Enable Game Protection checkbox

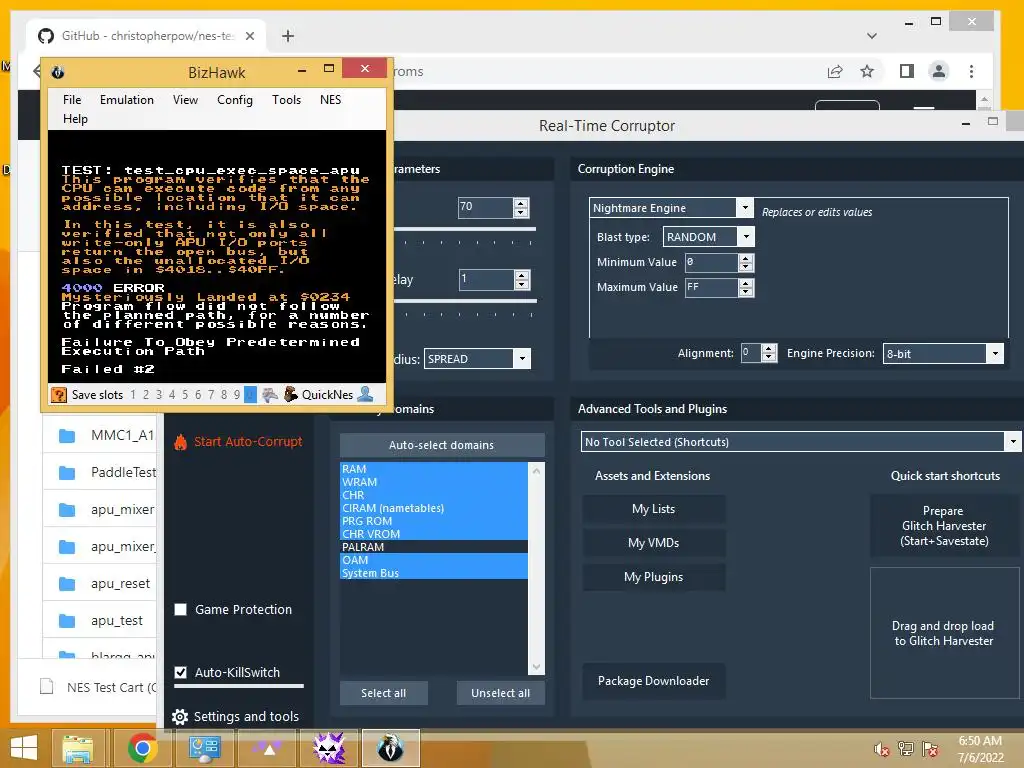click(180, 609)
